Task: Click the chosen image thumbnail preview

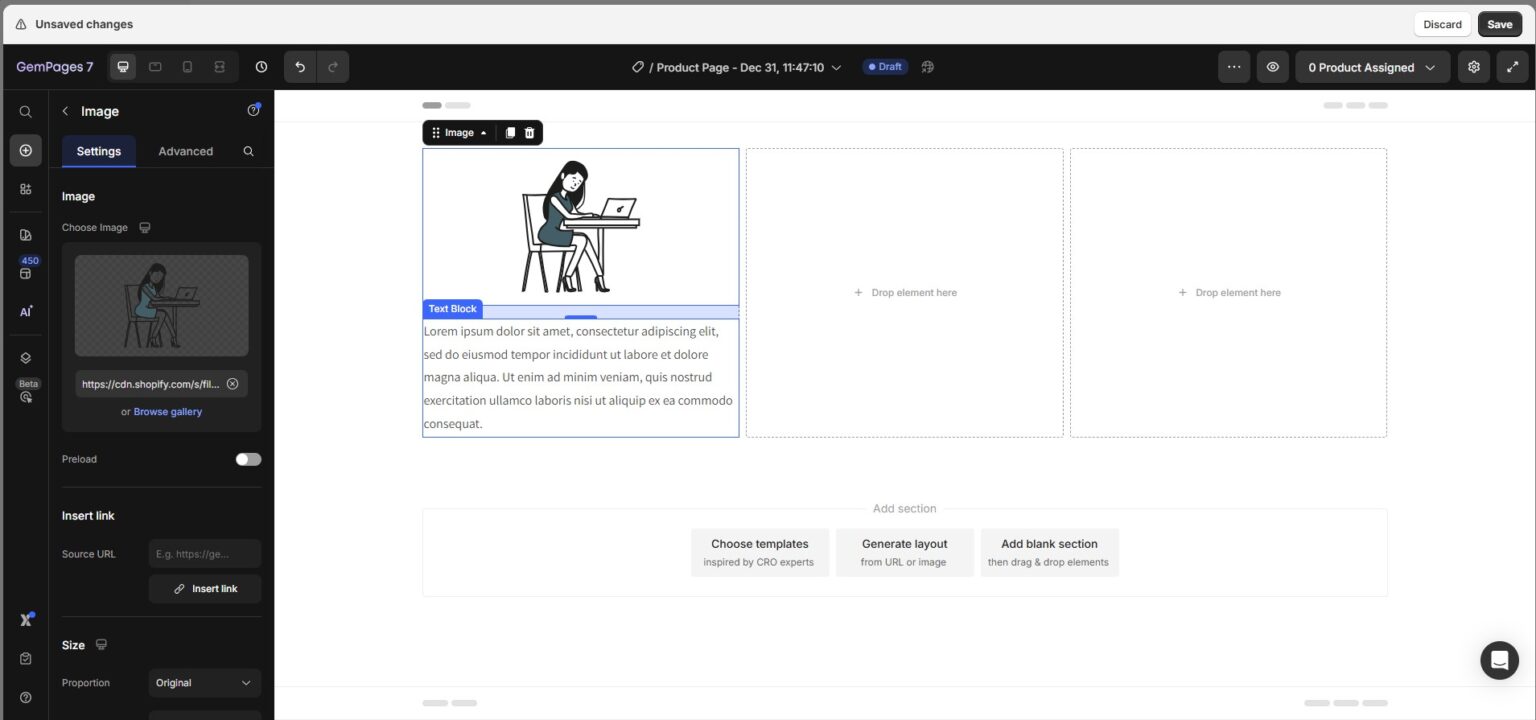Action: pyautogui.click(x=161, y=305)
